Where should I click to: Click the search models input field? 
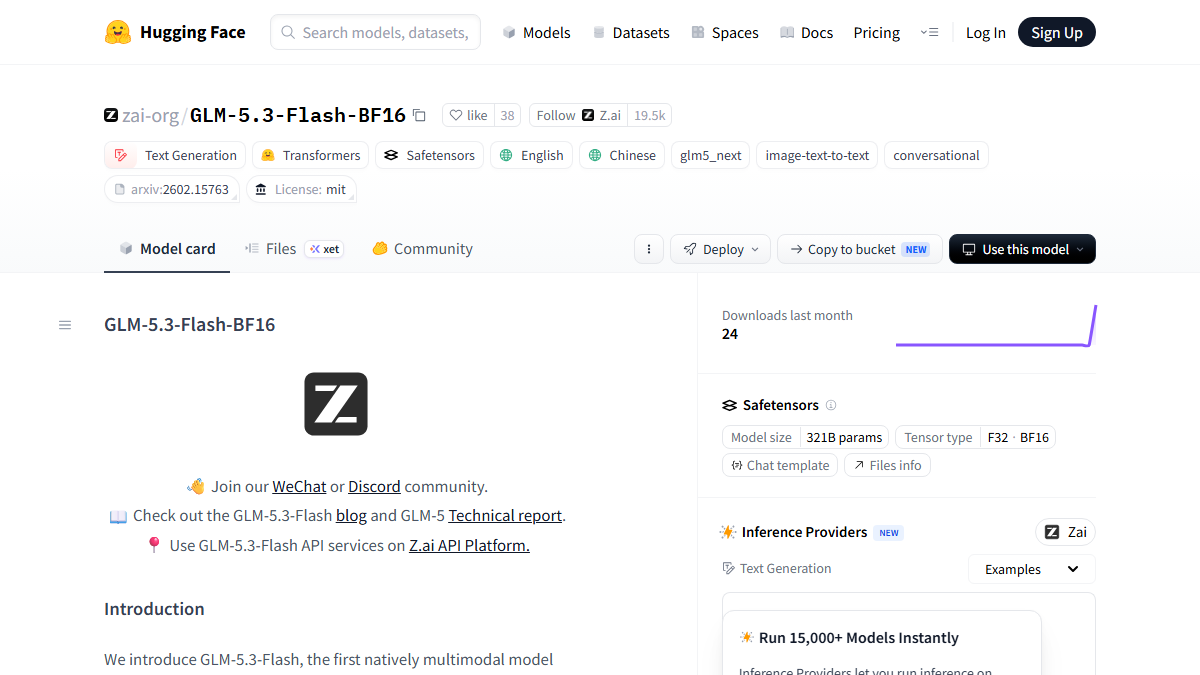375,32
